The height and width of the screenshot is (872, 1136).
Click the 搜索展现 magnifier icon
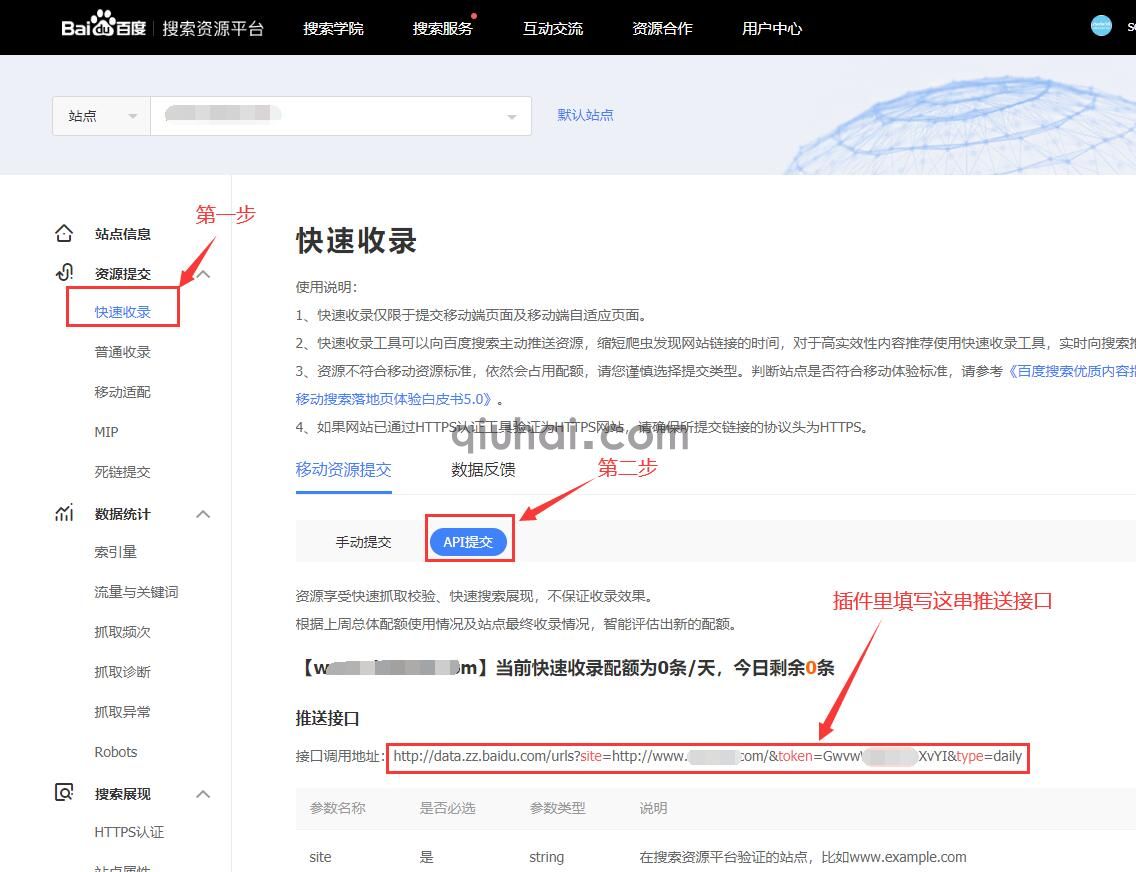pos(63,793)
